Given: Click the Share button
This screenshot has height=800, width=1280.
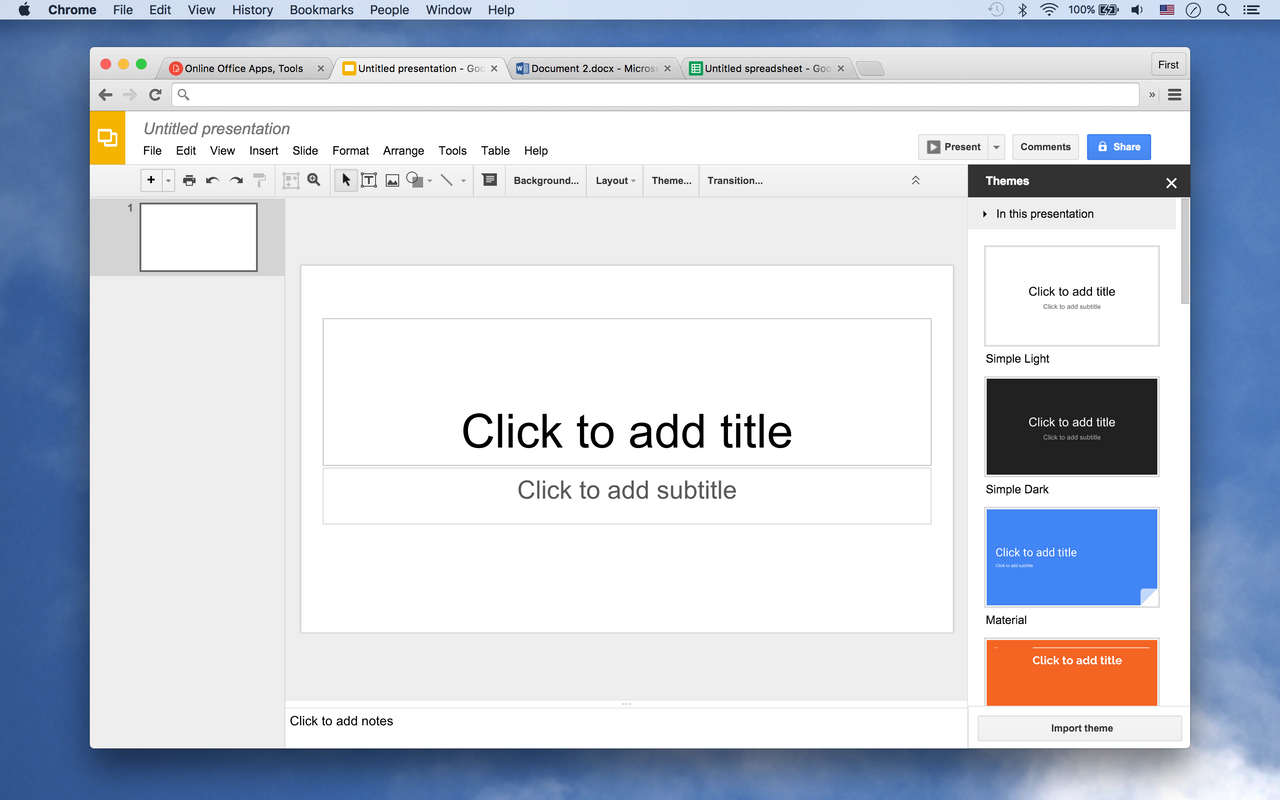Looking at the screenshot, I should pos(1118,146).
